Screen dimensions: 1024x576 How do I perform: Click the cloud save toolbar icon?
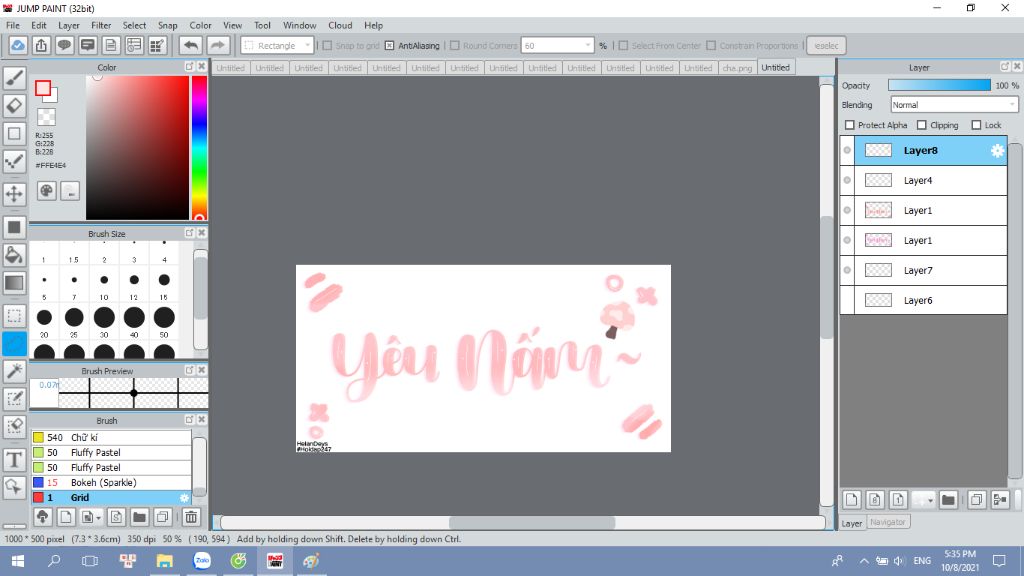[18, 45]
